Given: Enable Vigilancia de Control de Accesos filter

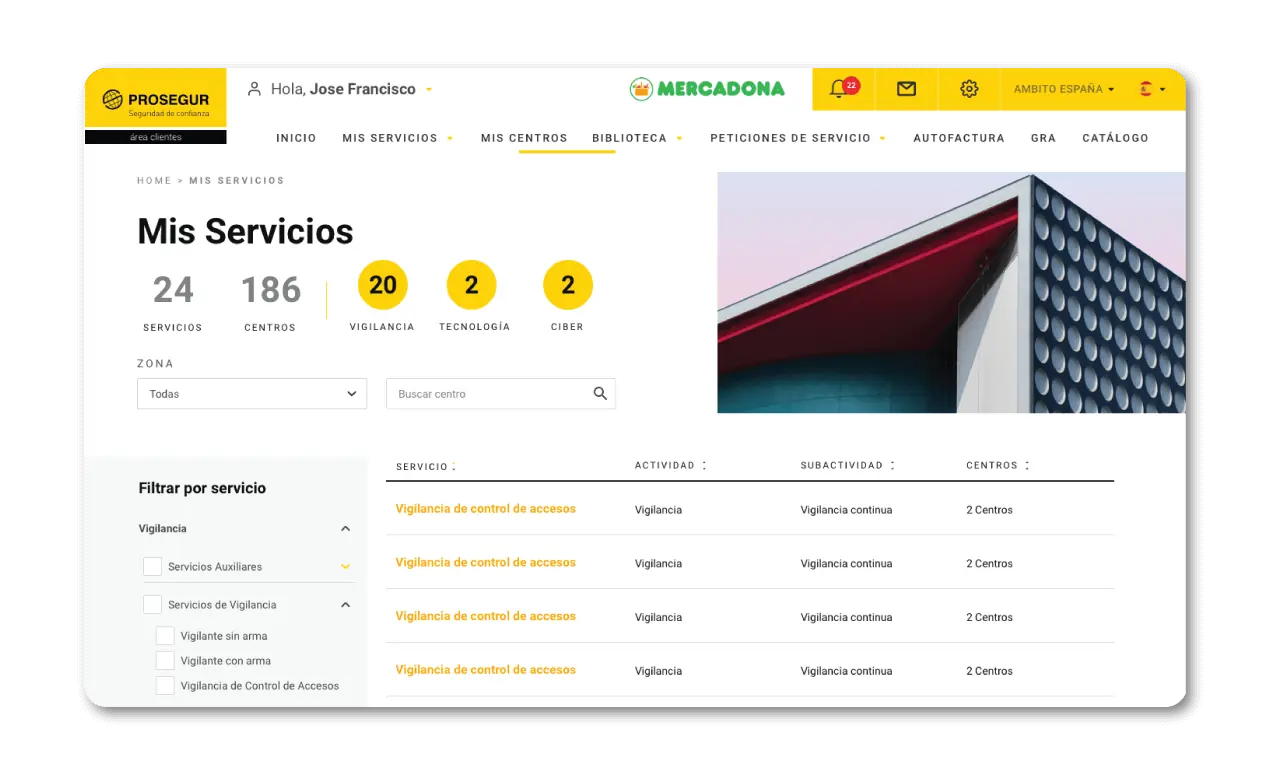Looking at the screenshot, I should (x=165, y=685).
